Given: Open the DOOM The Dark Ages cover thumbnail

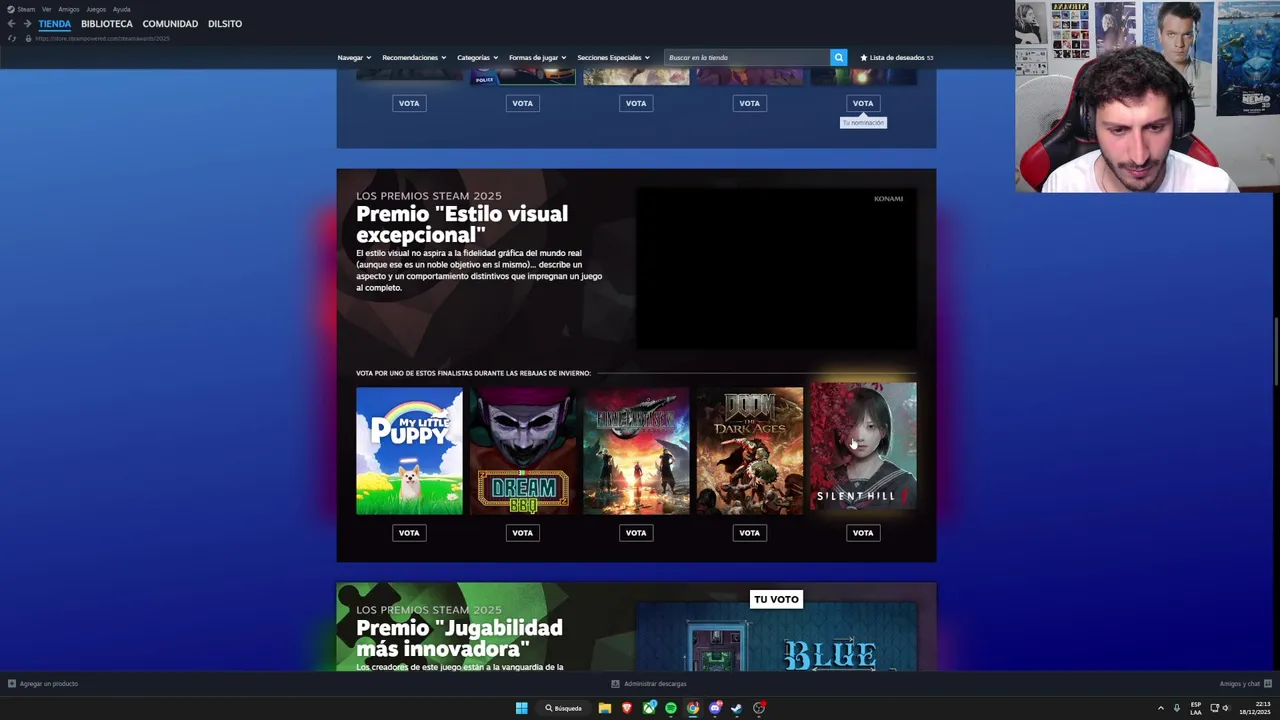Looking at the screenshot, I should click(x=750, y=451).
